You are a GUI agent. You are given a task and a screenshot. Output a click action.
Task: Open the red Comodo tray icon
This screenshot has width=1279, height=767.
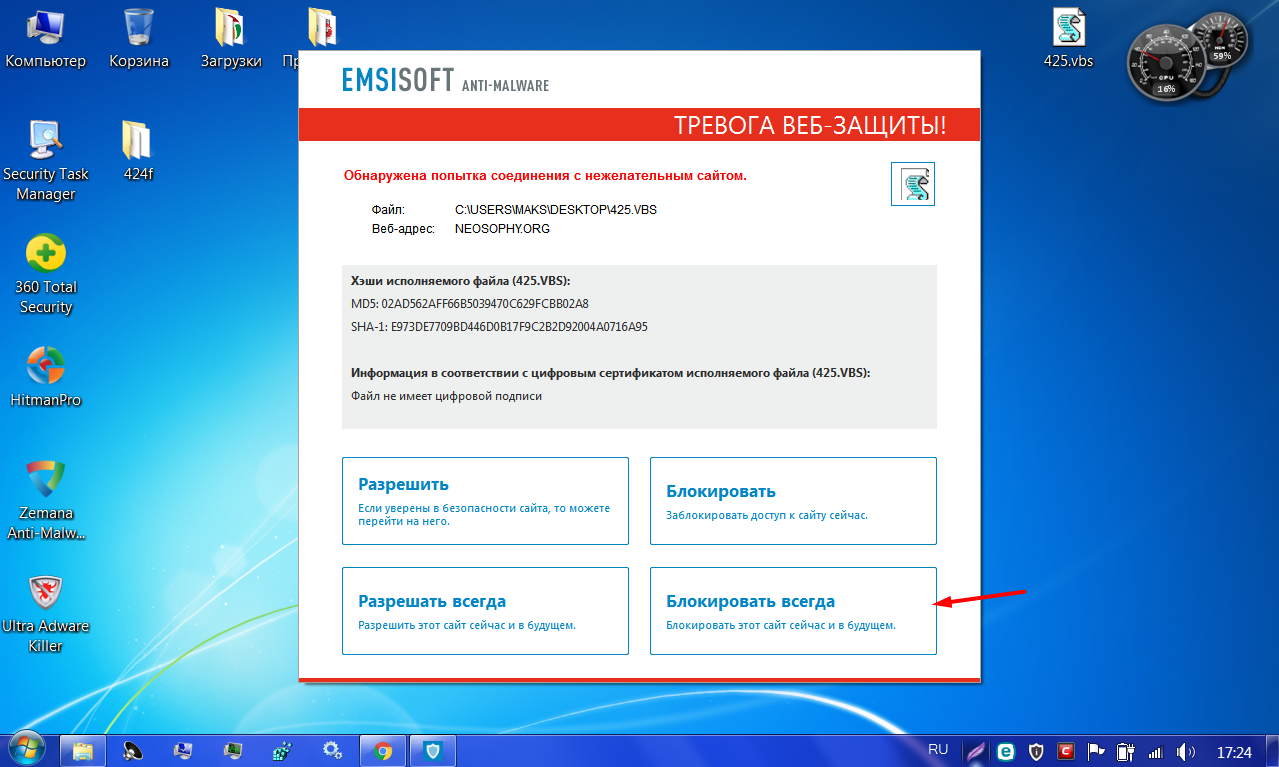click(x=1066, y=751)
